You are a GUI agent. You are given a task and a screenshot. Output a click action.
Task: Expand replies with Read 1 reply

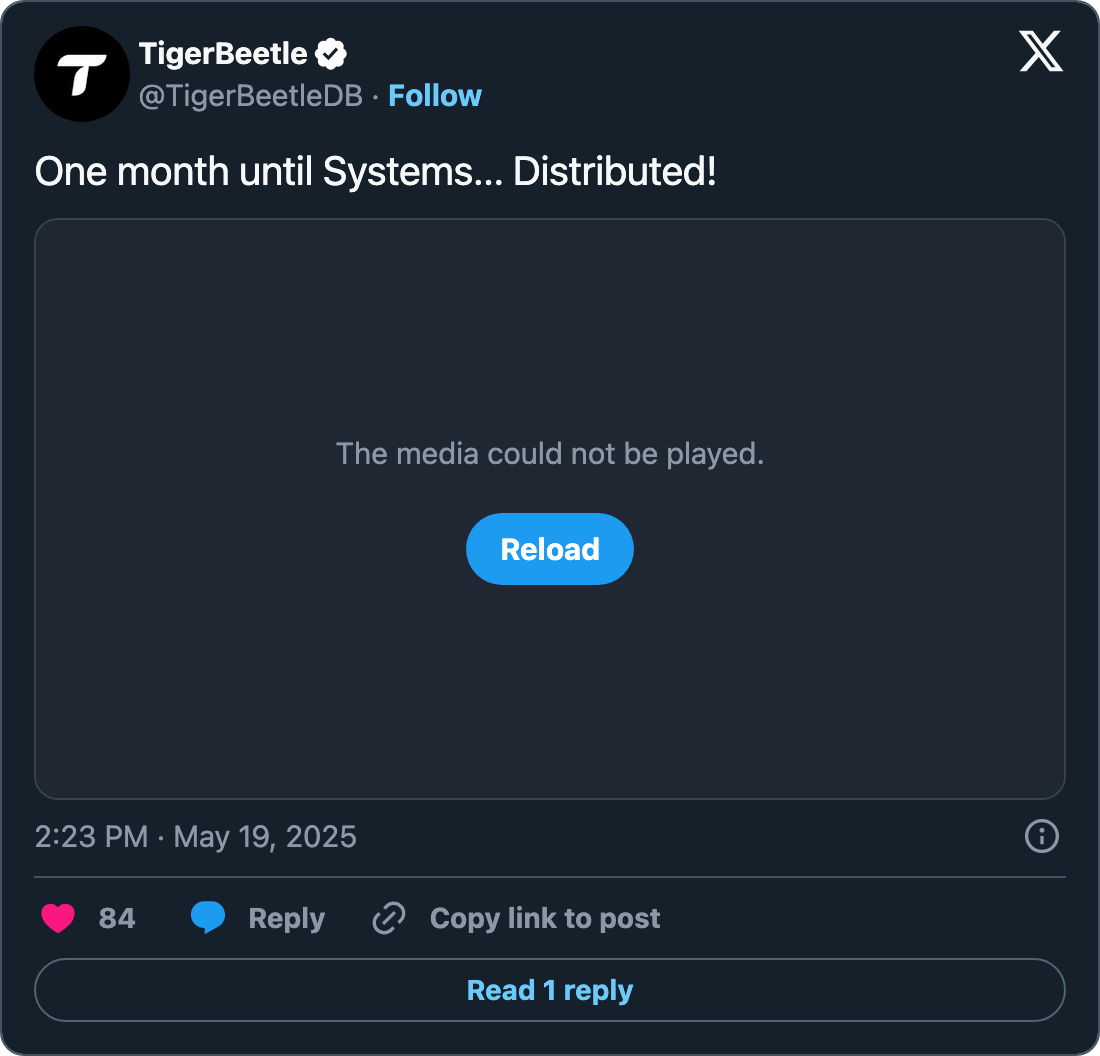pos(550,990)
